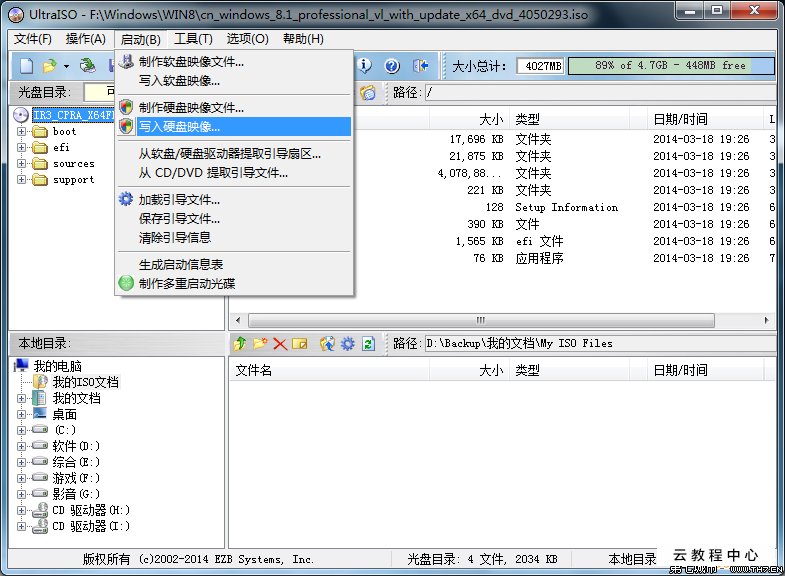Select 我的ISO文档 in local tree
Image resolution: width=785 pixels, height=576 pixels.
pos(86,382)
